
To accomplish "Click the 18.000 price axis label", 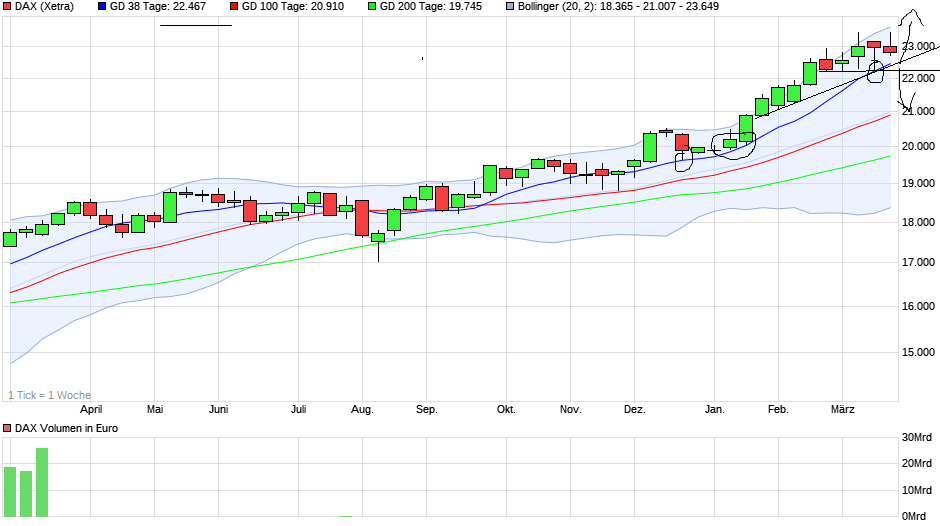I will [918, 222].
